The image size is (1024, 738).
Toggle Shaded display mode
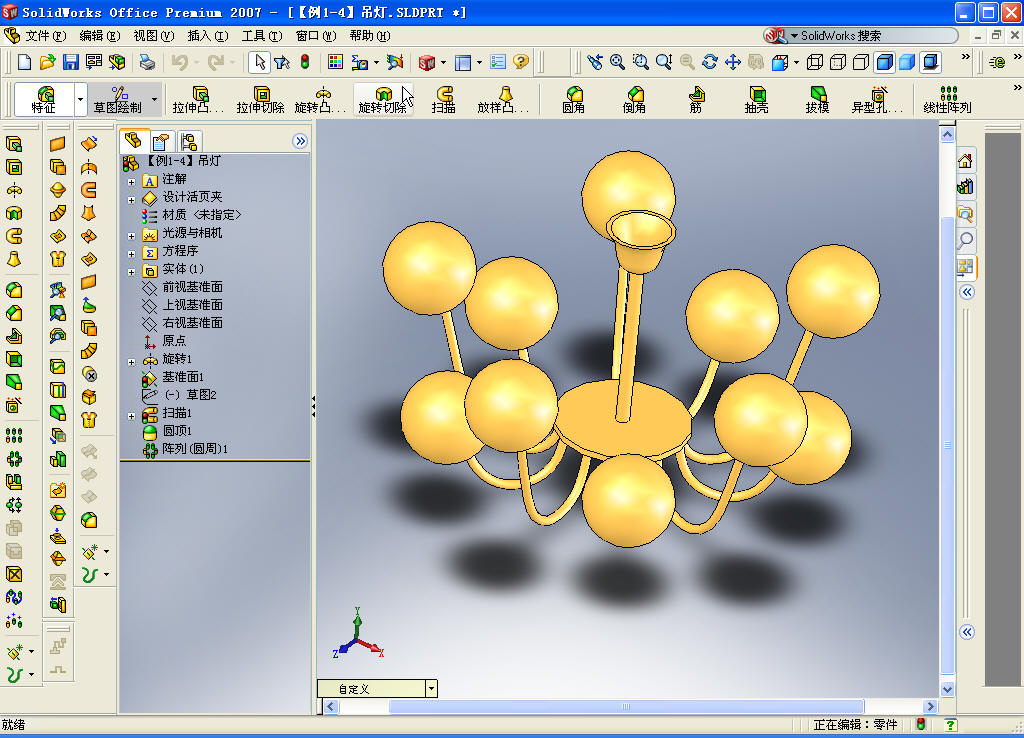(907, 62)
